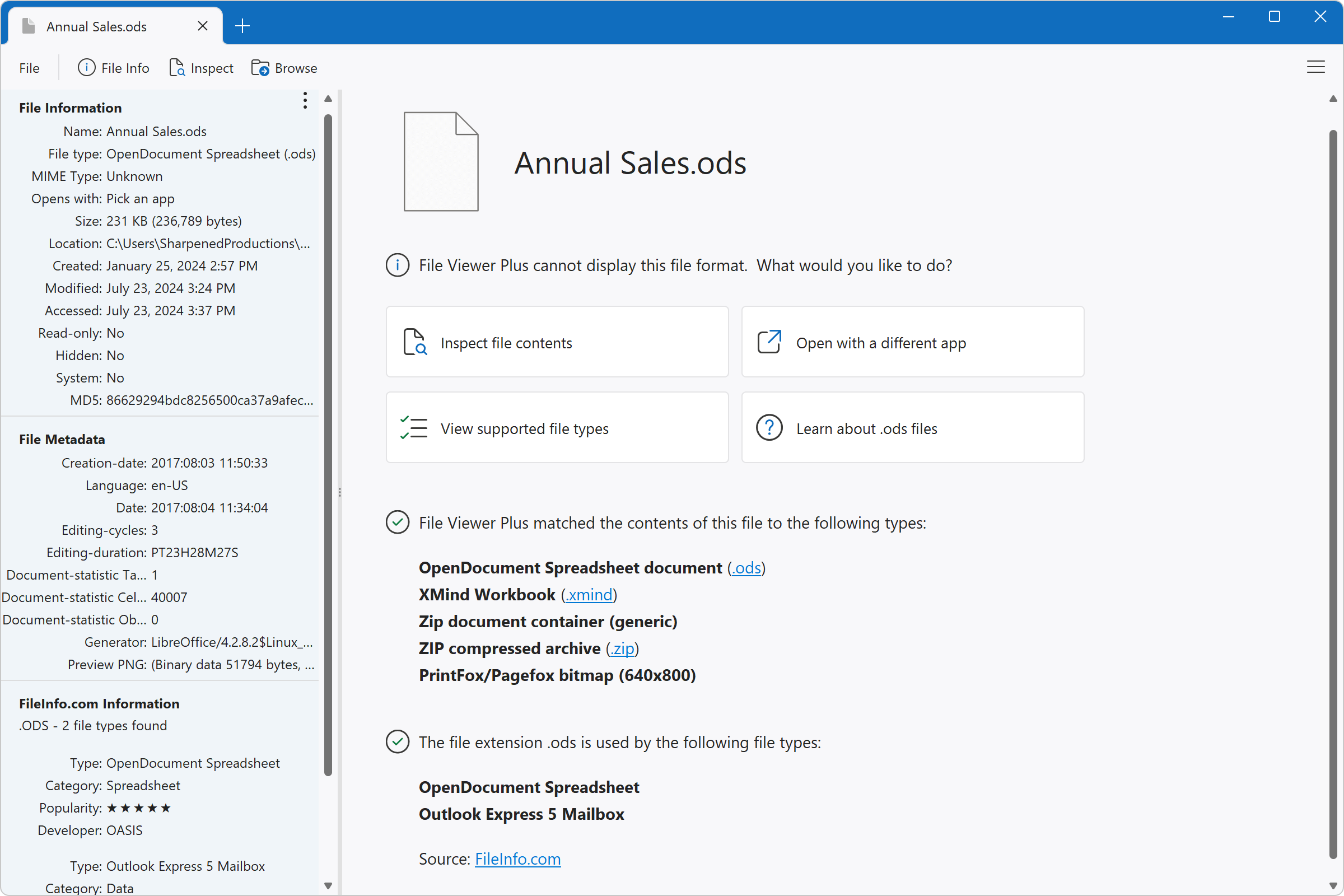1344x896 pixels.
Task: Close the Annual Sales.ods tab
Action: click(x=202, y=26)
